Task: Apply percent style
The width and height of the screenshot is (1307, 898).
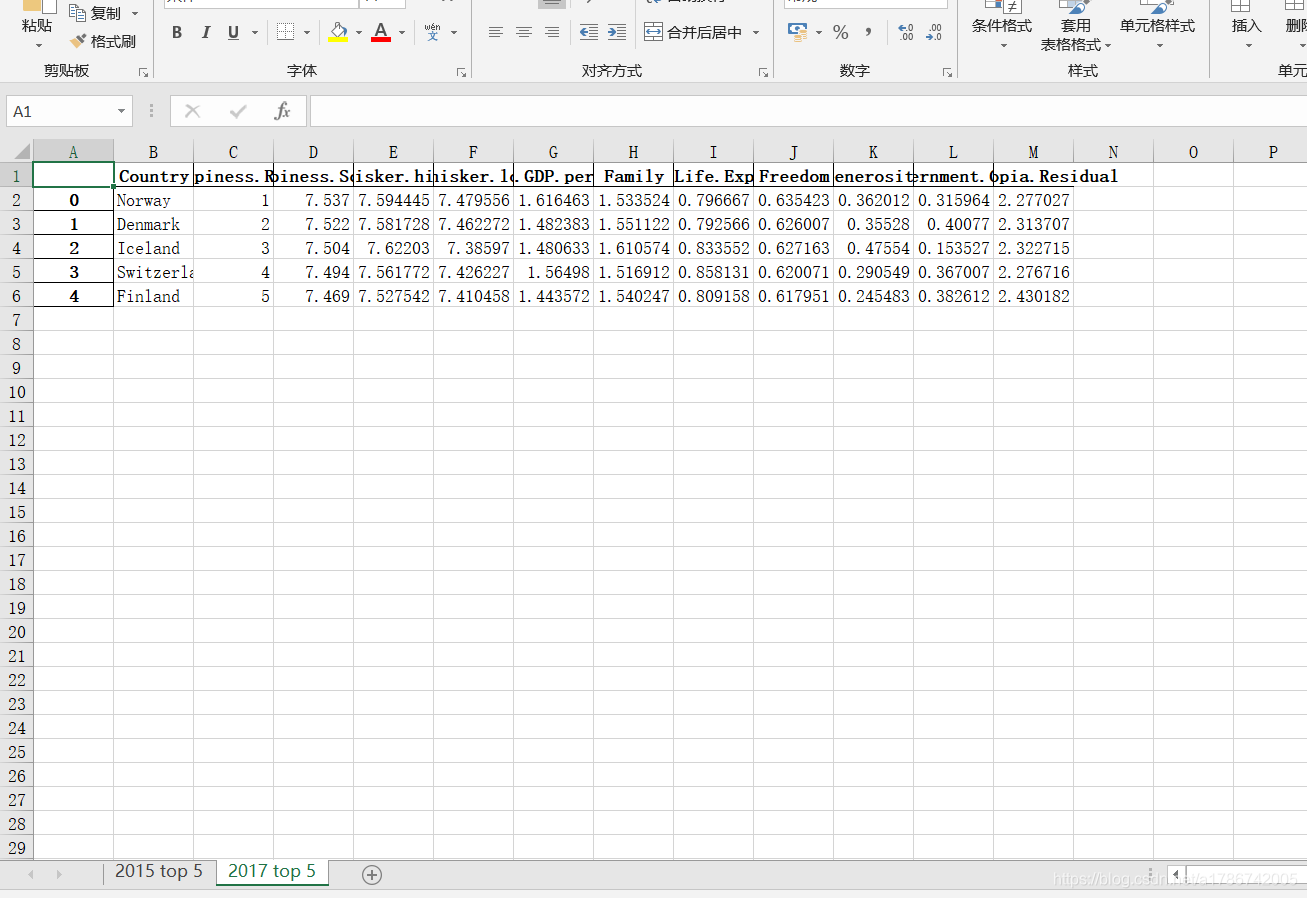Action: (840, 32)
